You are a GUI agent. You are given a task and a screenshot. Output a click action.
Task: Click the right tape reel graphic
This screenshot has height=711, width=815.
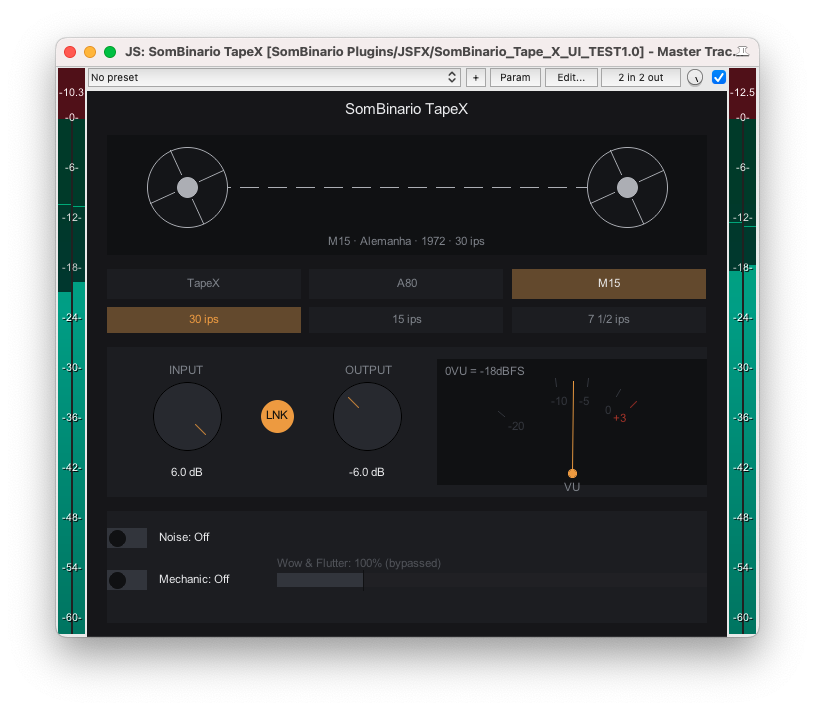(627, 187)
